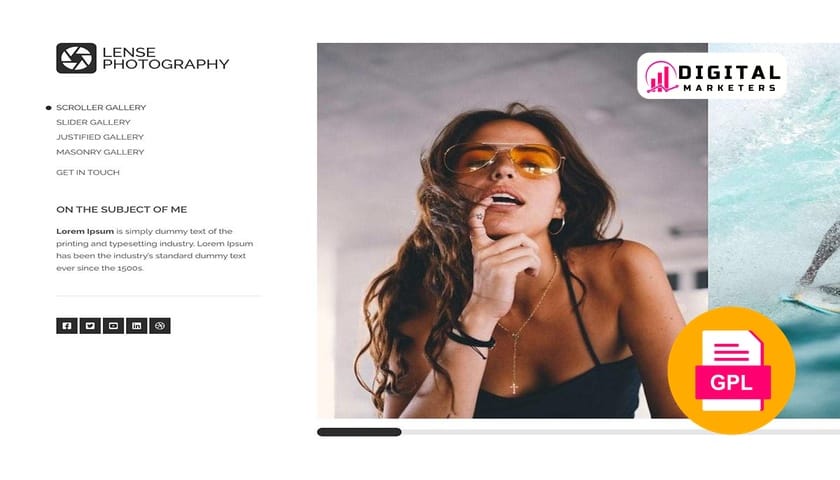Click the dark horizontal scrollbar thumb

359,432
